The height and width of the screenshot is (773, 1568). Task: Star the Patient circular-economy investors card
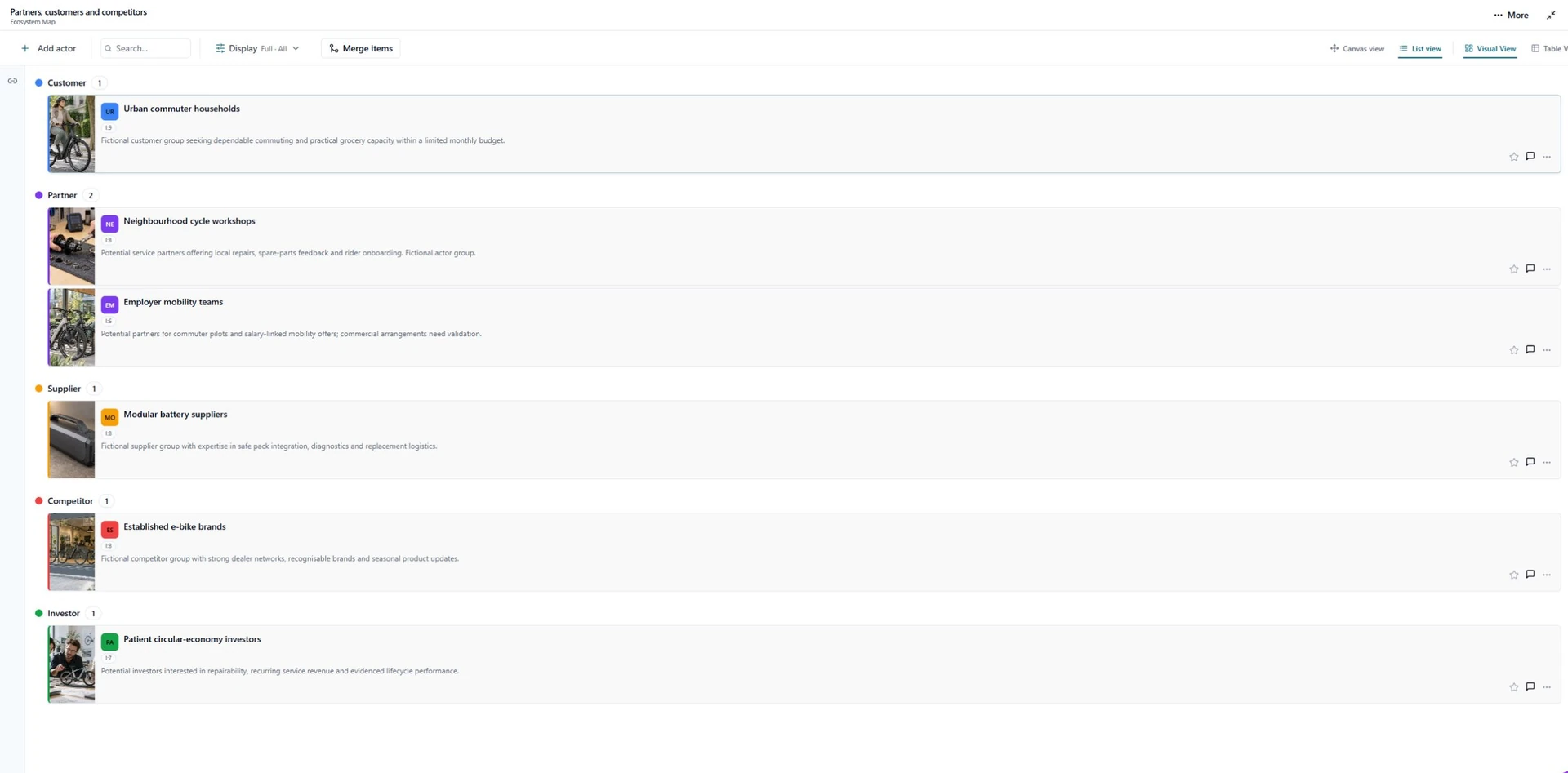point(1513,687)
